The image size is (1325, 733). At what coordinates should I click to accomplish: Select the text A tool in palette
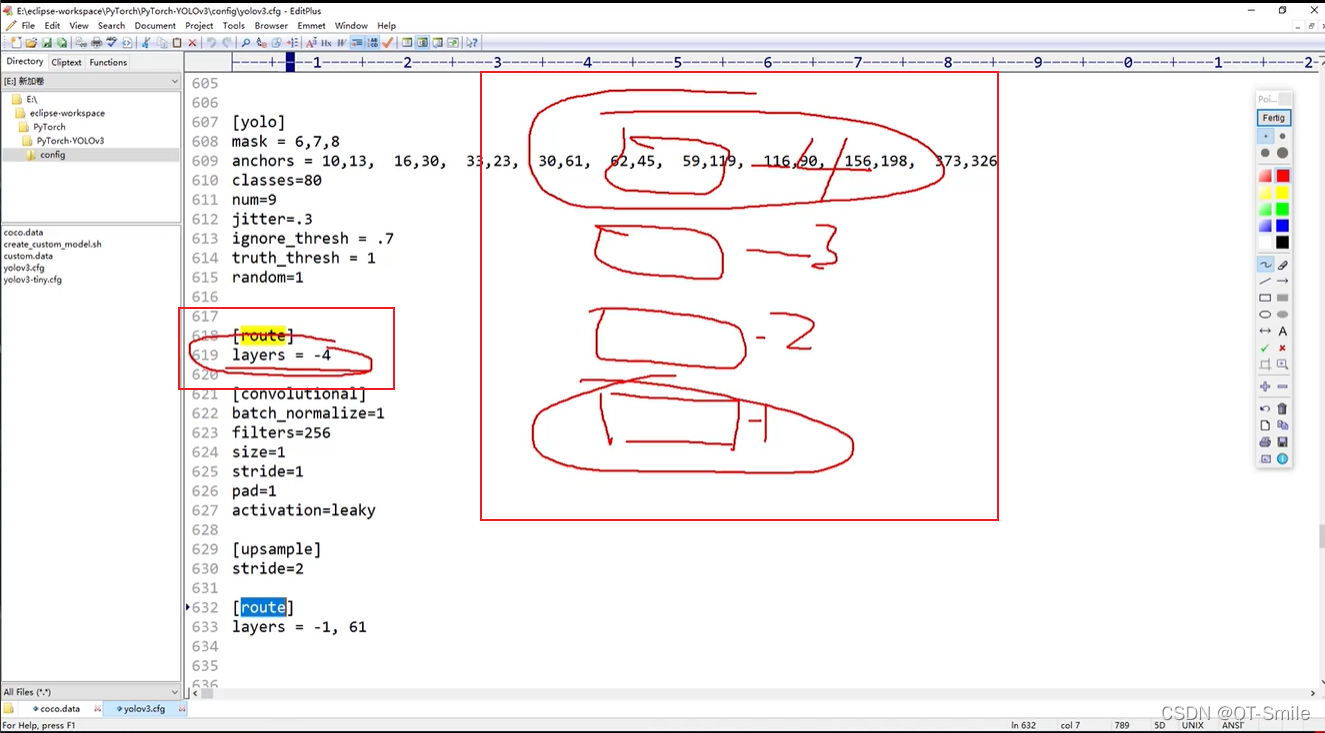(1282, 331)
